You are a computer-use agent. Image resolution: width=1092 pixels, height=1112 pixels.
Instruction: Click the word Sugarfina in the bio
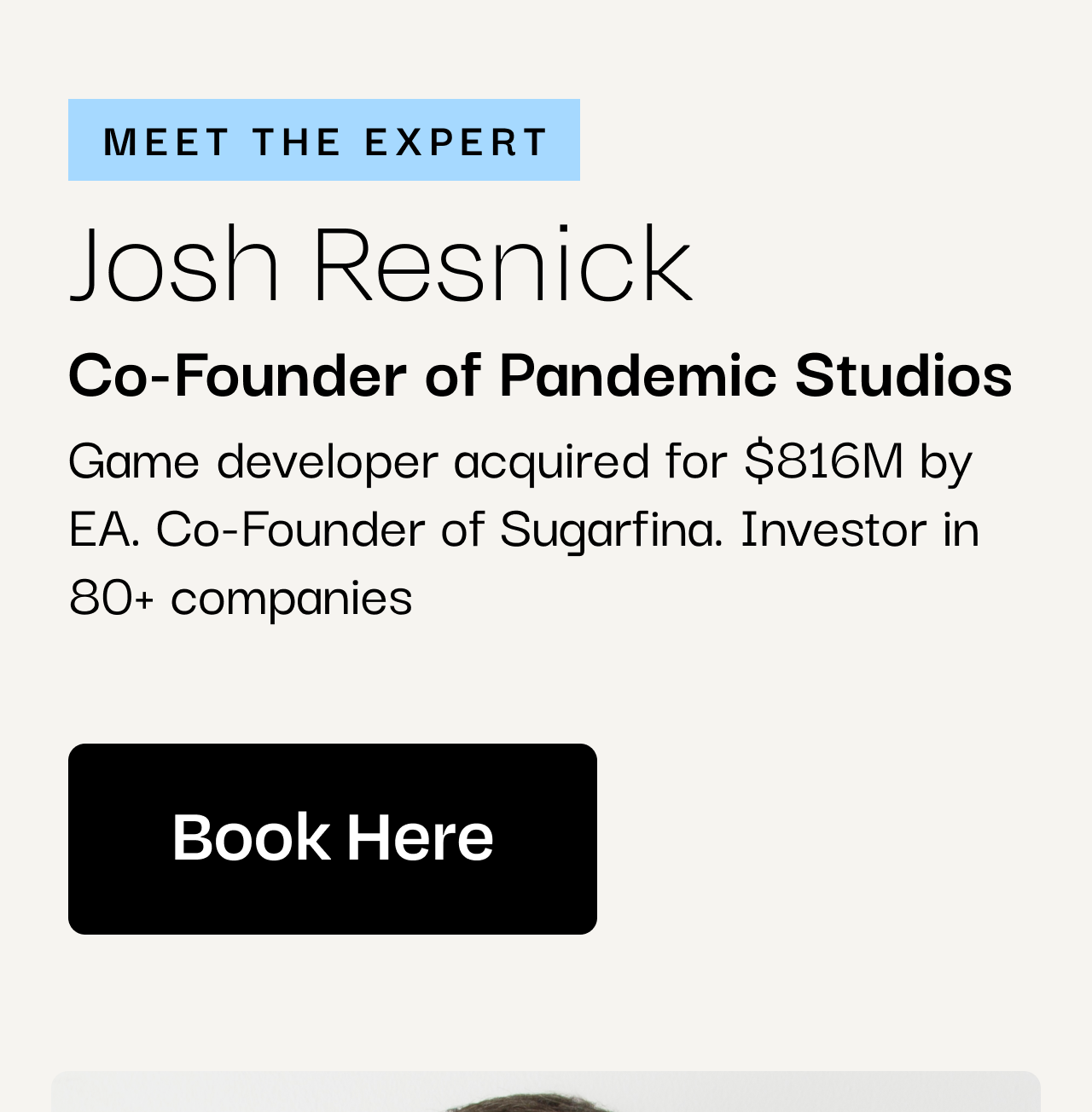[x=611, y=530]
